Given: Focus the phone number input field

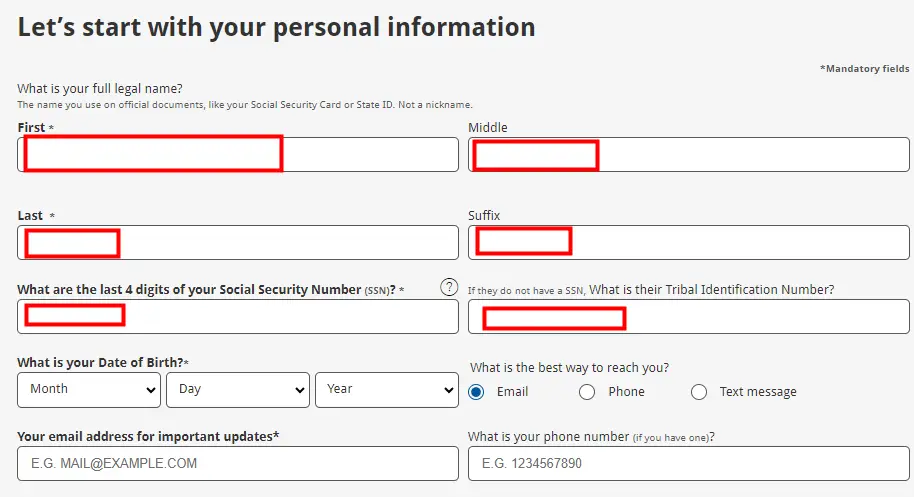Looking at the screenshot, I should [688, 463].
